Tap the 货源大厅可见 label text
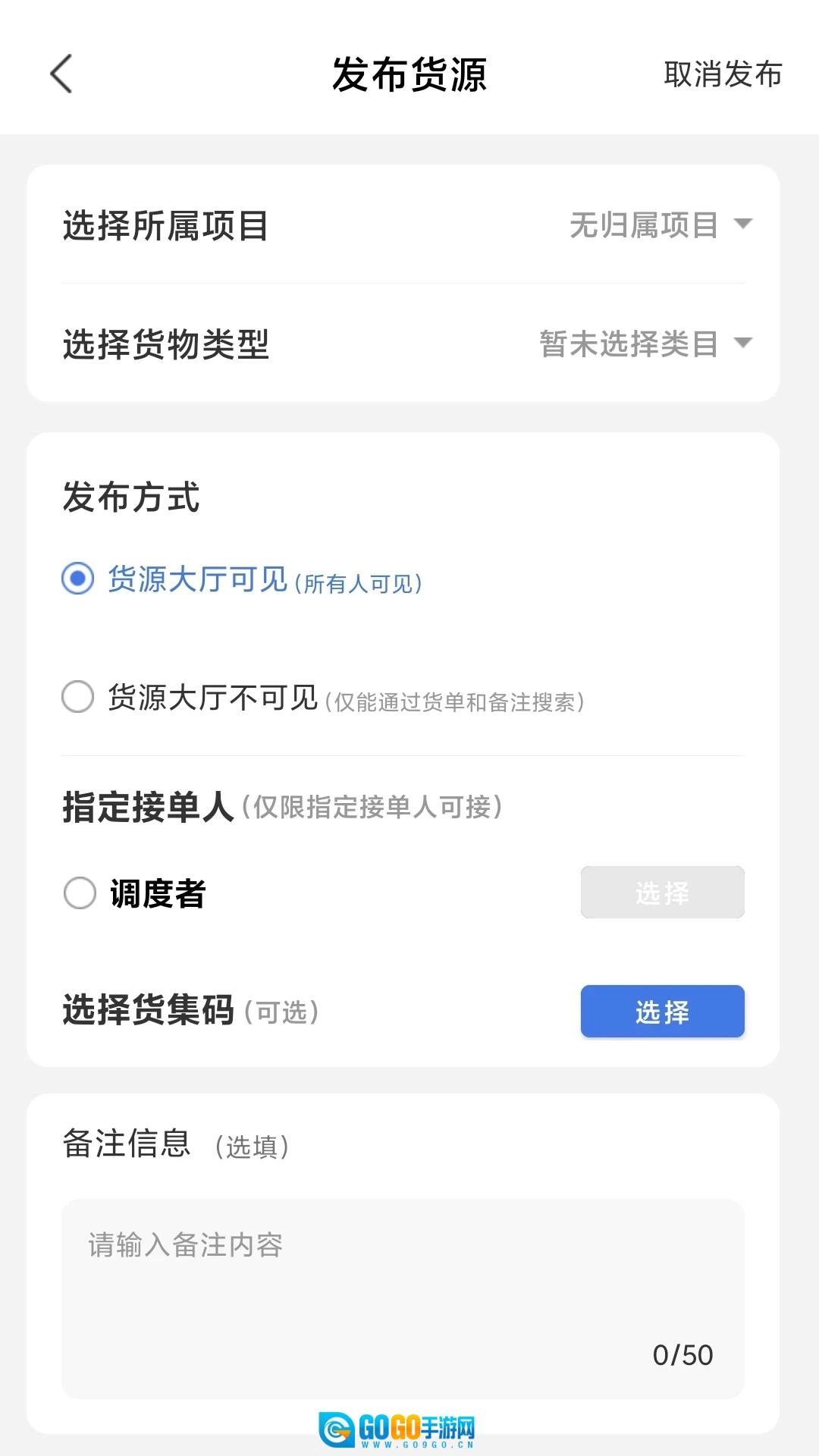This screenshot has width=819, height=1456. click(x=197, y=579)
